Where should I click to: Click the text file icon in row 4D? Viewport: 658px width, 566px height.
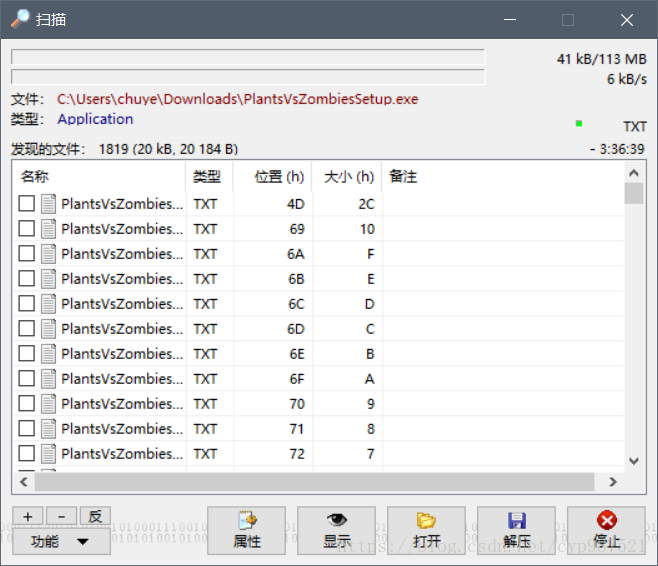[48, 204]
